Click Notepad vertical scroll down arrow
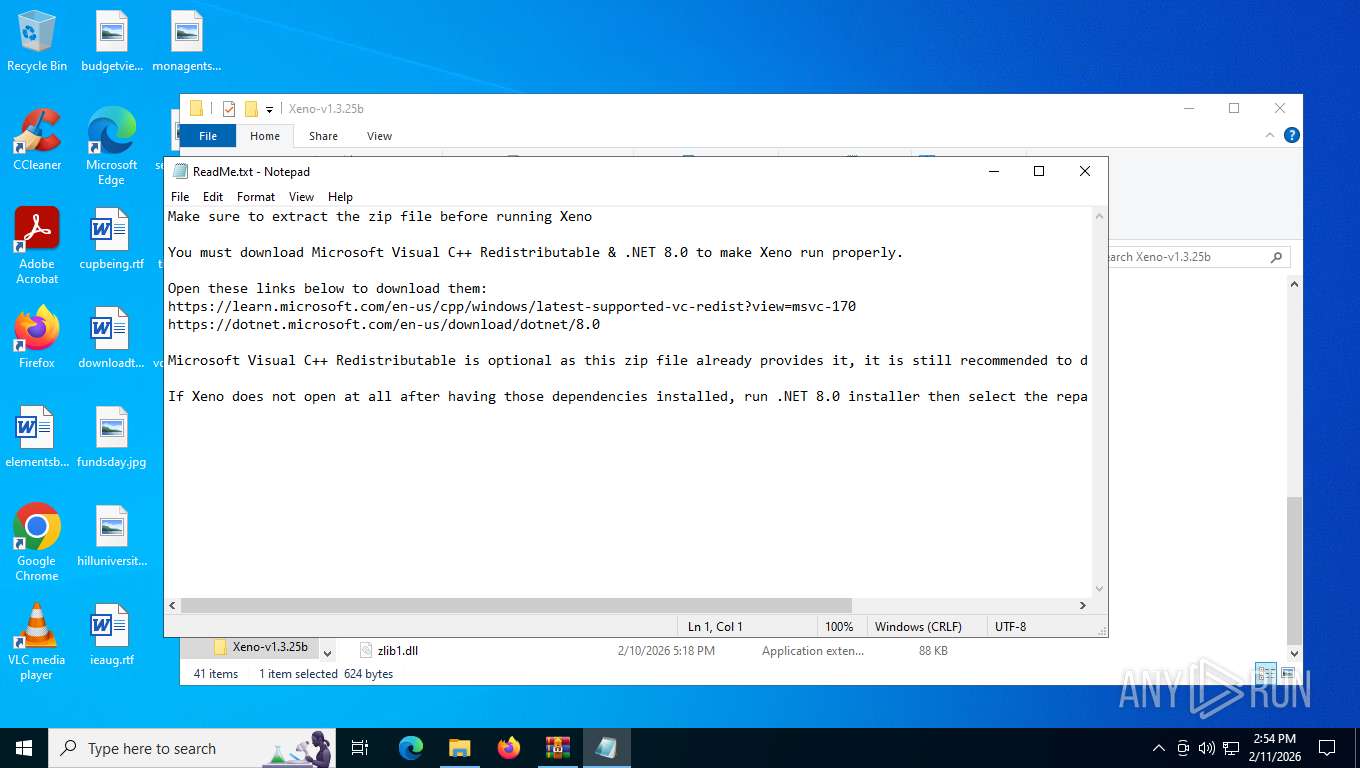 pos(1100,589)
